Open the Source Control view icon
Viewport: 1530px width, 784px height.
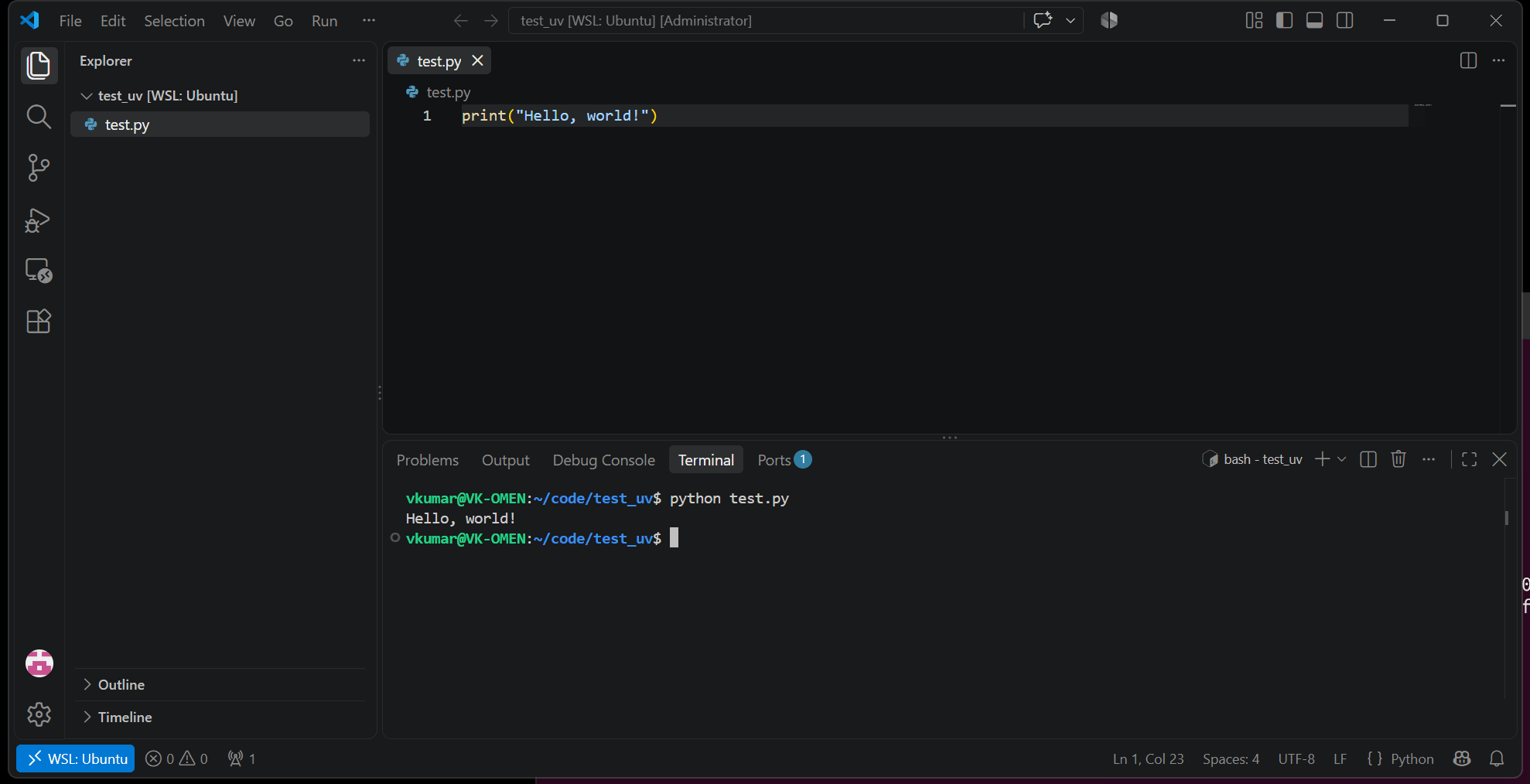39,168
